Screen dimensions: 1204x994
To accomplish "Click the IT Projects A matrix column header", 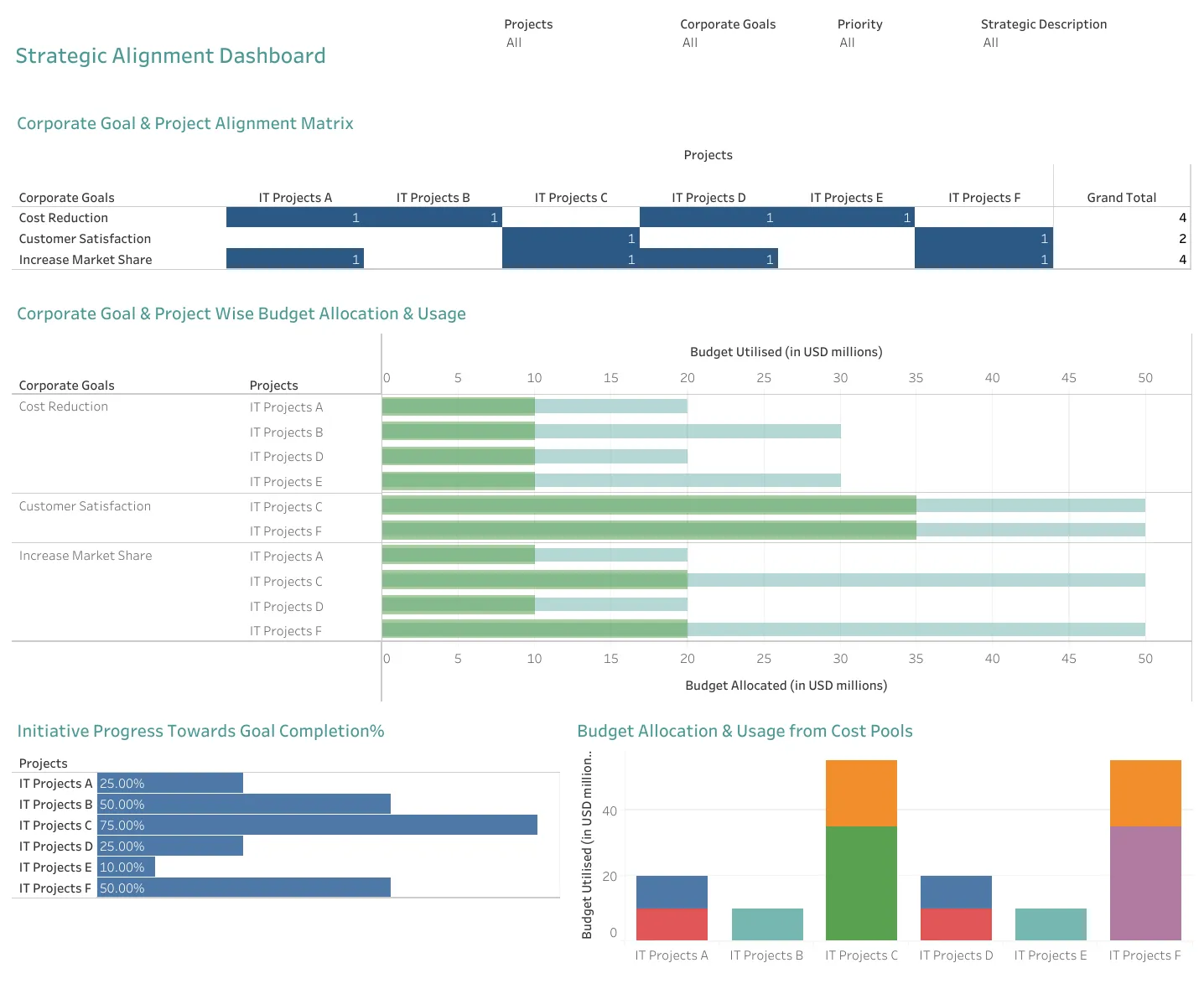I will pos(295,198).
